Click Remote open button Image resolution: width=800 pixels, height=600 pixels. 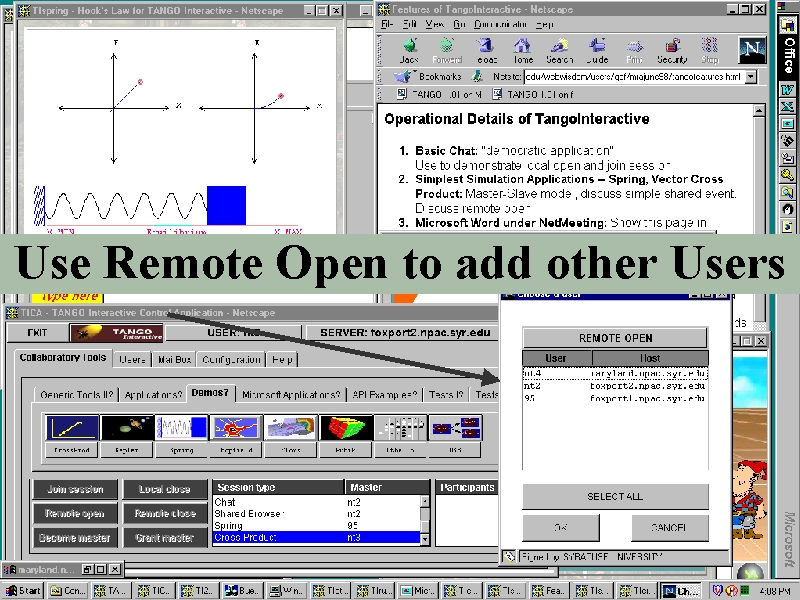click(76, 513)
